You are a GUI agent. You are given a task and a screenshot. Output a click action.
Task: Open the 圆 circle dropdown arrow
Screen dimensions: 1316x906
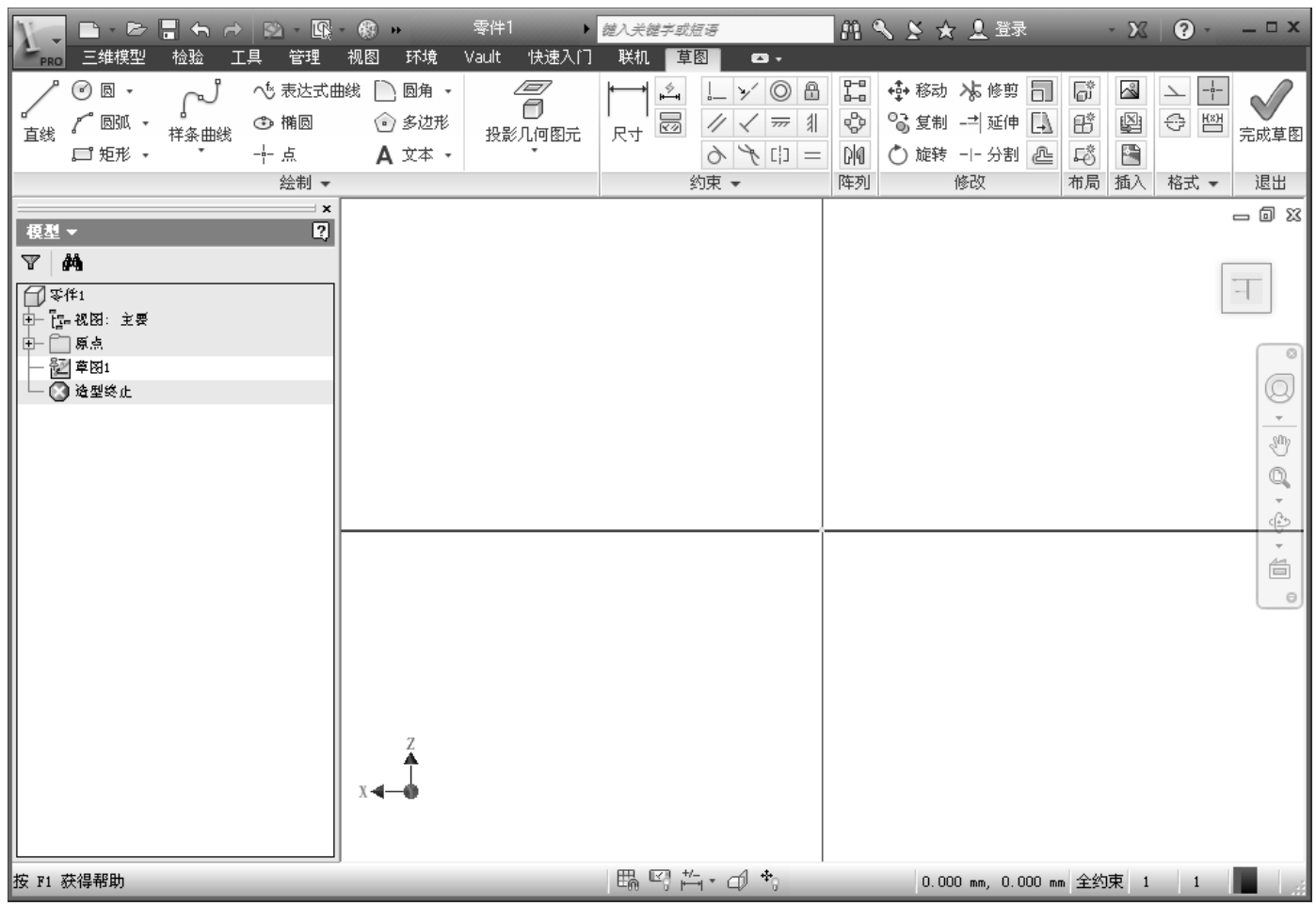130,91
